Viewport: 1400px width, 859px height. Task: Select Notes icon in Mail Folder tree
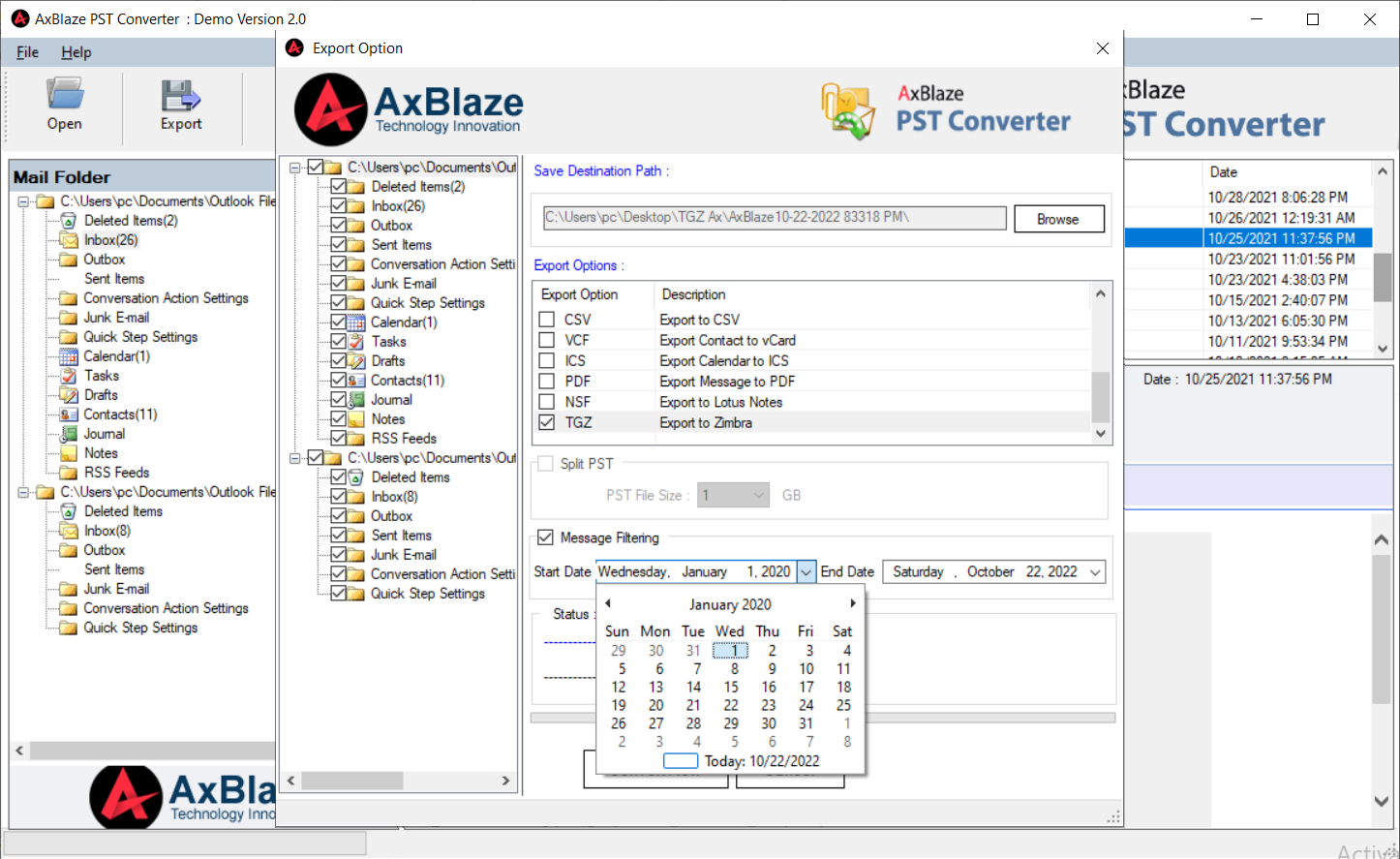point(69,453)
